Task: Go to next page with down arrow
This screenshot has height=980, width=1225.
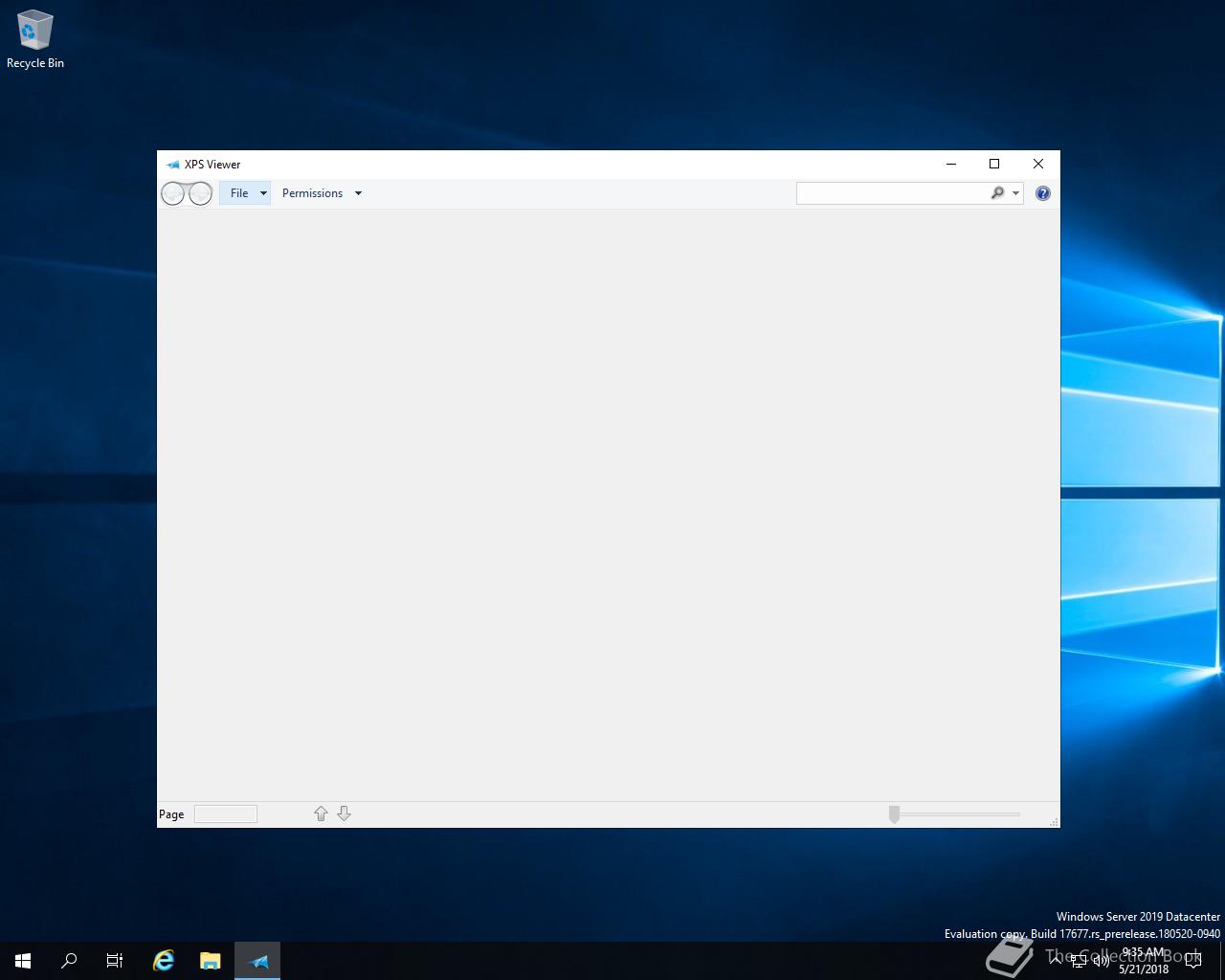Action: [x=344, y=813]
